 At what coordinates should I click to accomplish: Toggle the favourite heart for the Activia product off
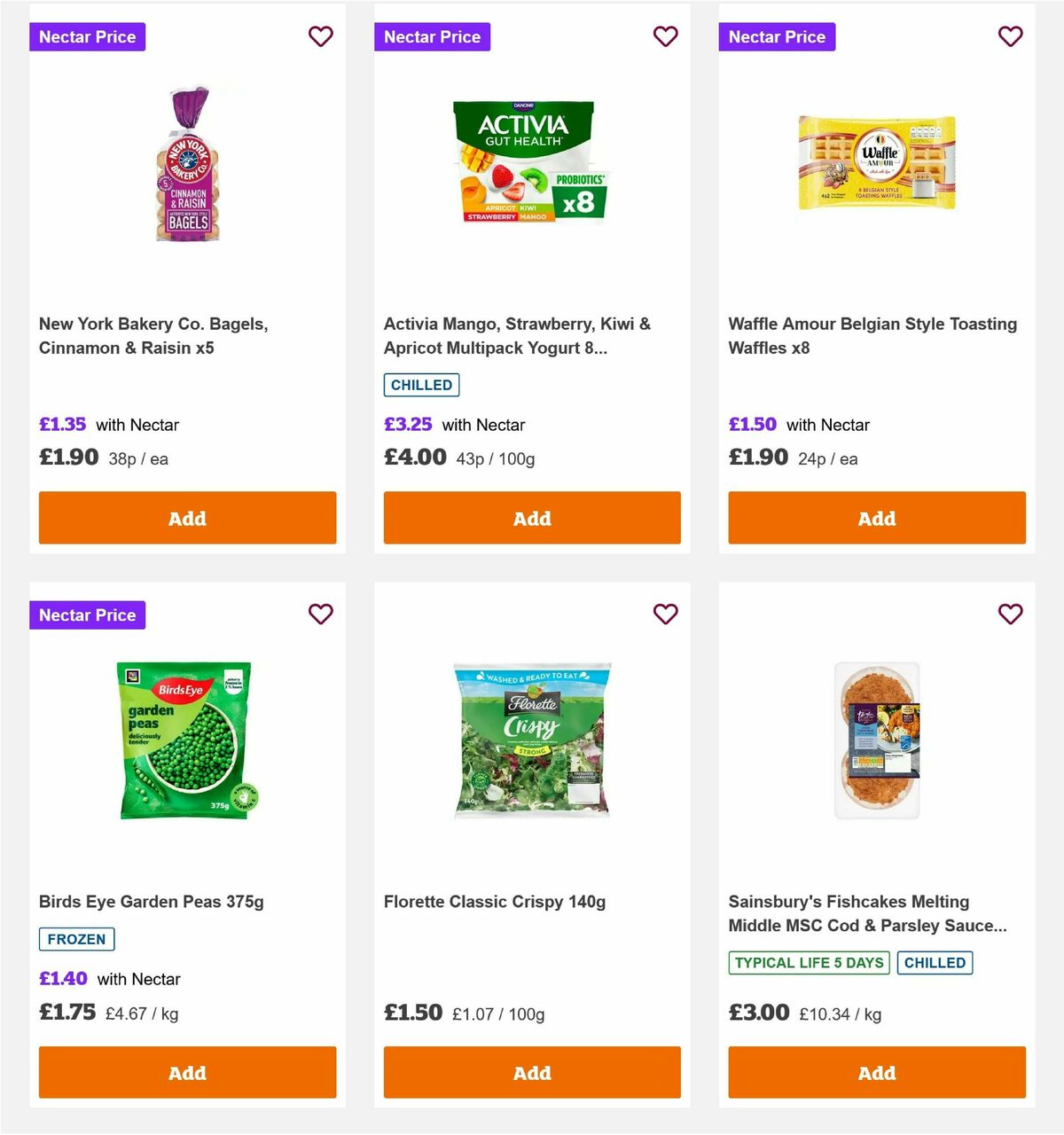665,36
